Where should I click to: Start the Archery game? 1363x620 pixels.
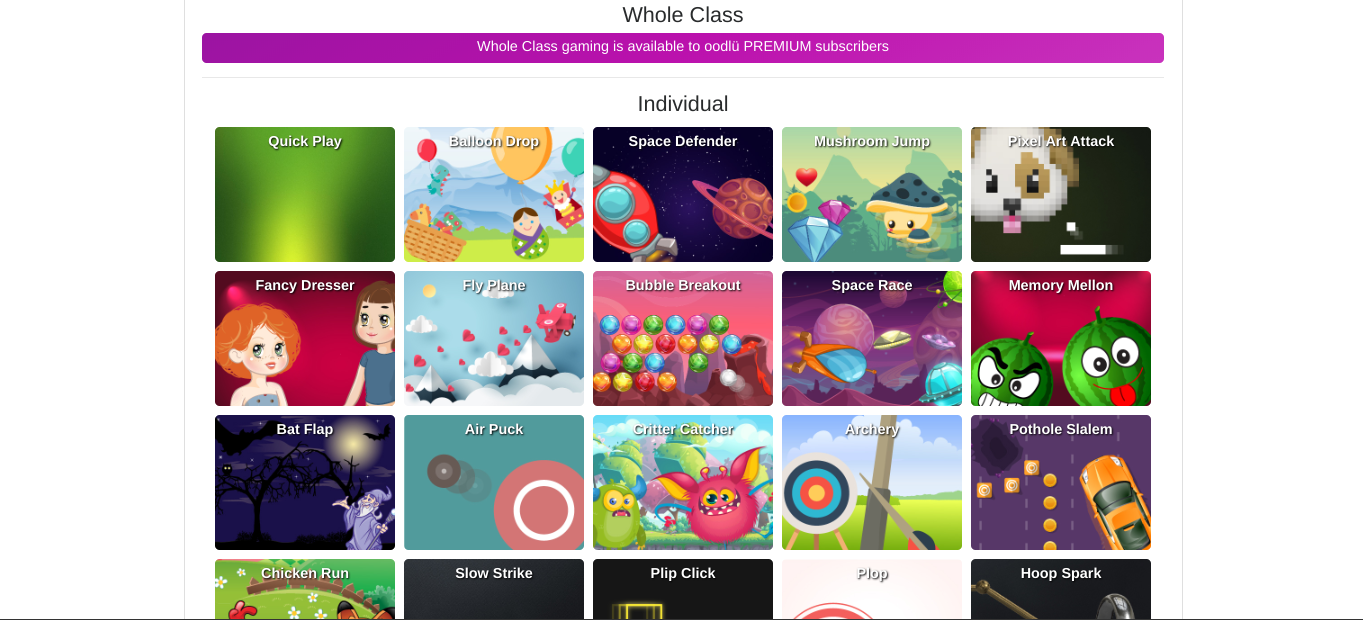point(872,482)
